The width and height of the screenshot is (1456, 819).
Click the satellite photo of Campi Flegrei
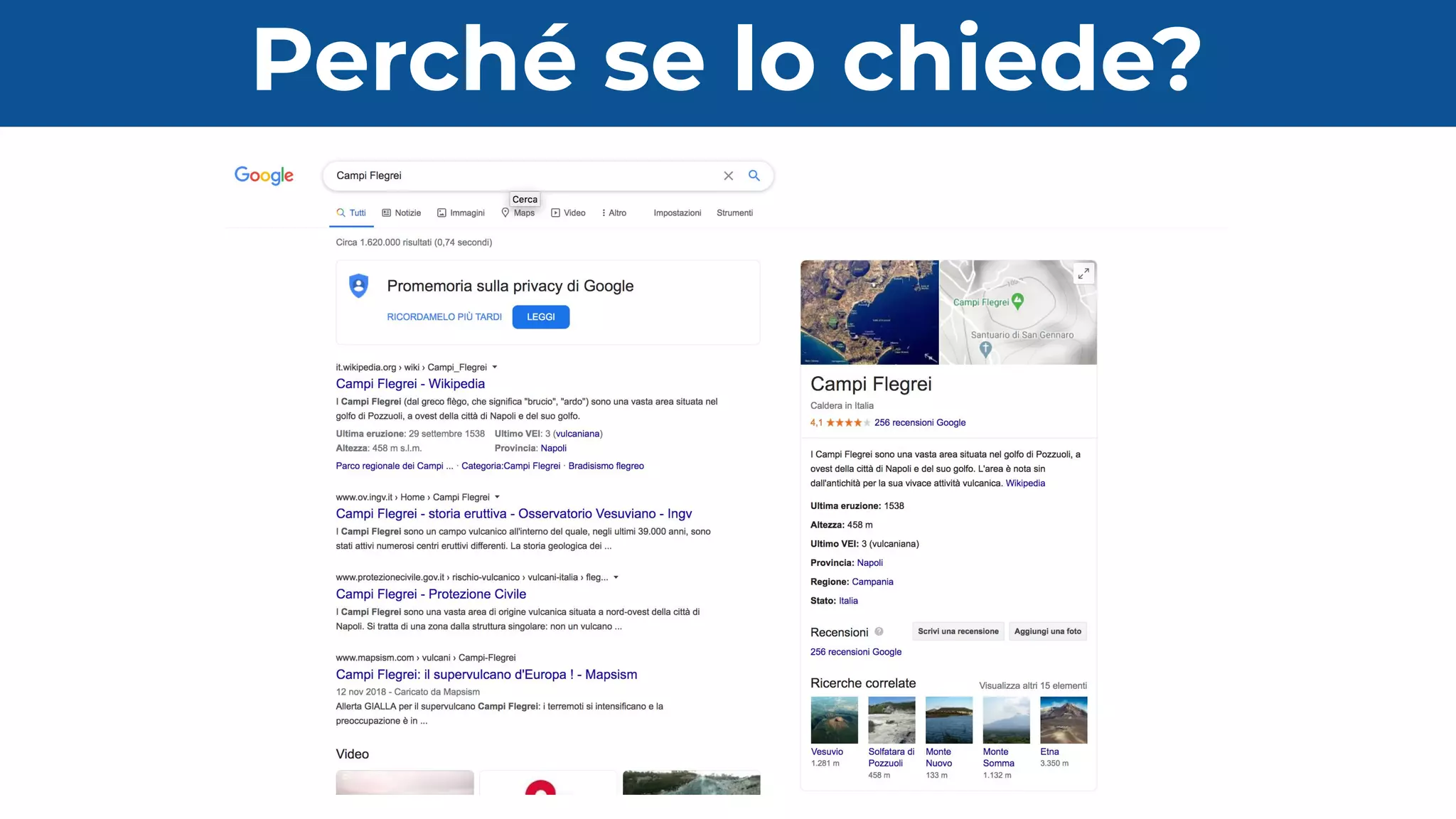coord(869,312)
